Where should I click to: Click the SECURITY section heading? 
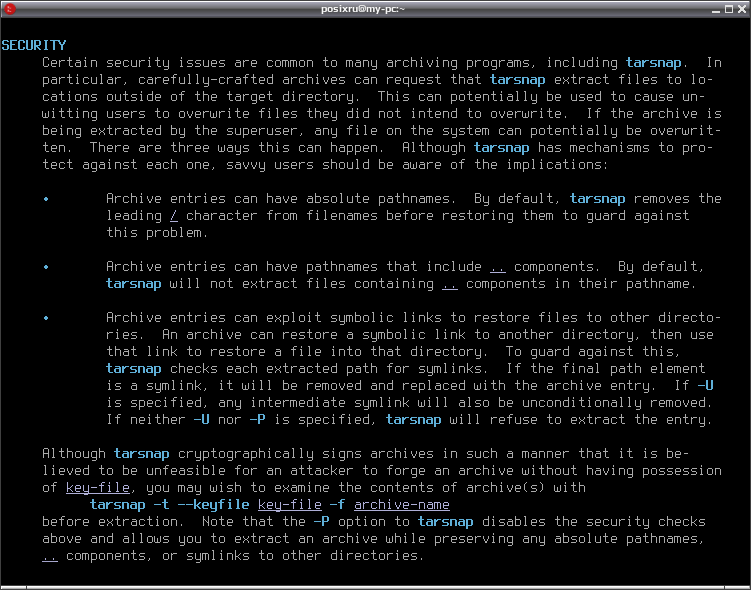tap(34, 45)
